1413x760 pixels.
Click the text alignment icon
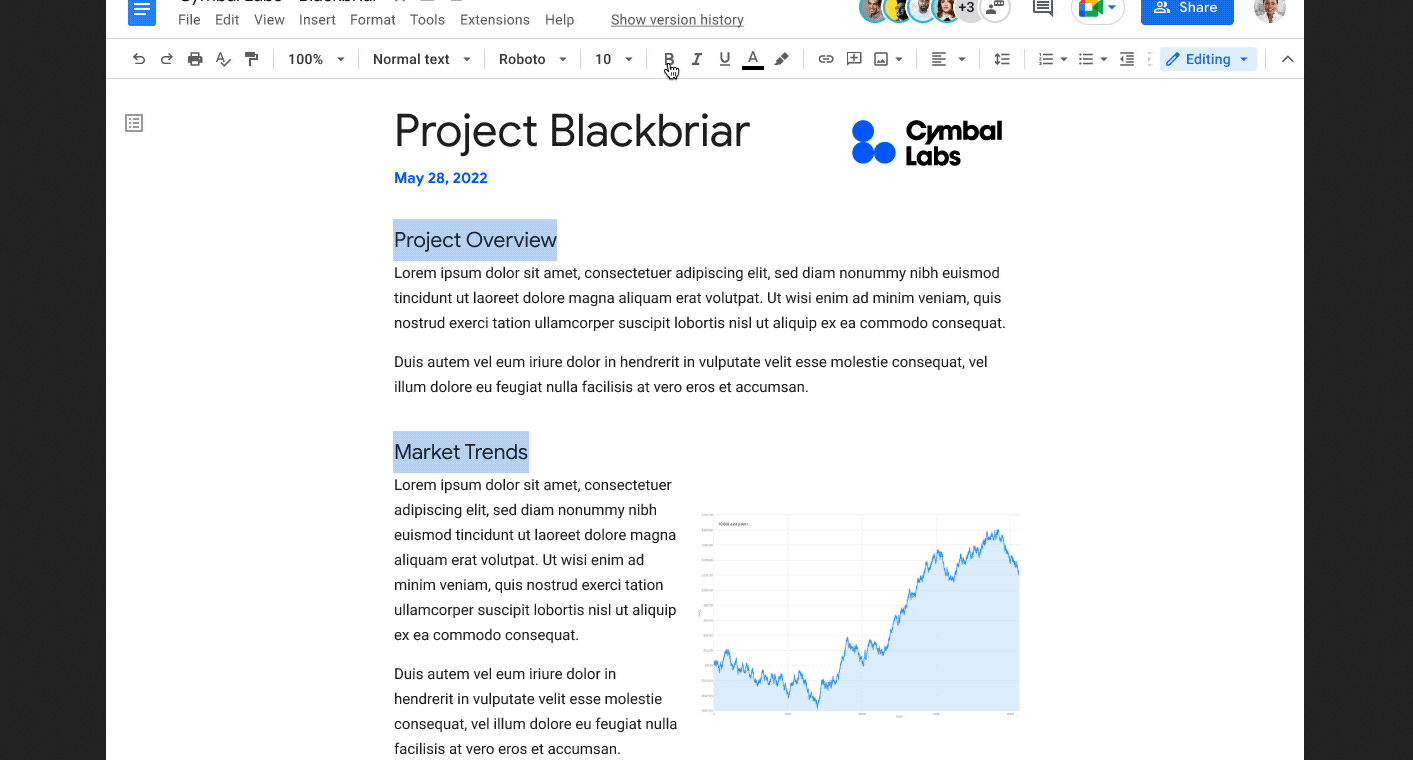[x=938, y=59]
